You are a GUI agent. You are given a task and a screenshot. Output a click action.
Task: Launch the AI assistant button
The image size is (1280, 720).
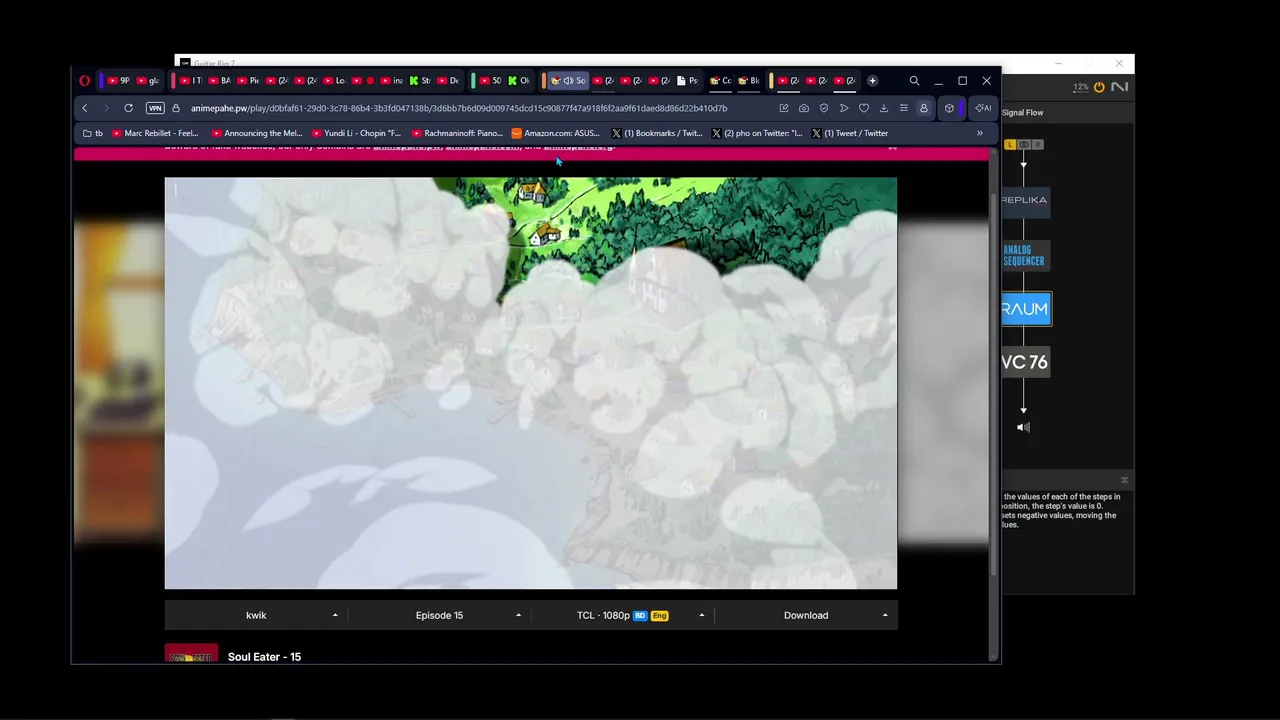(983, 108)
